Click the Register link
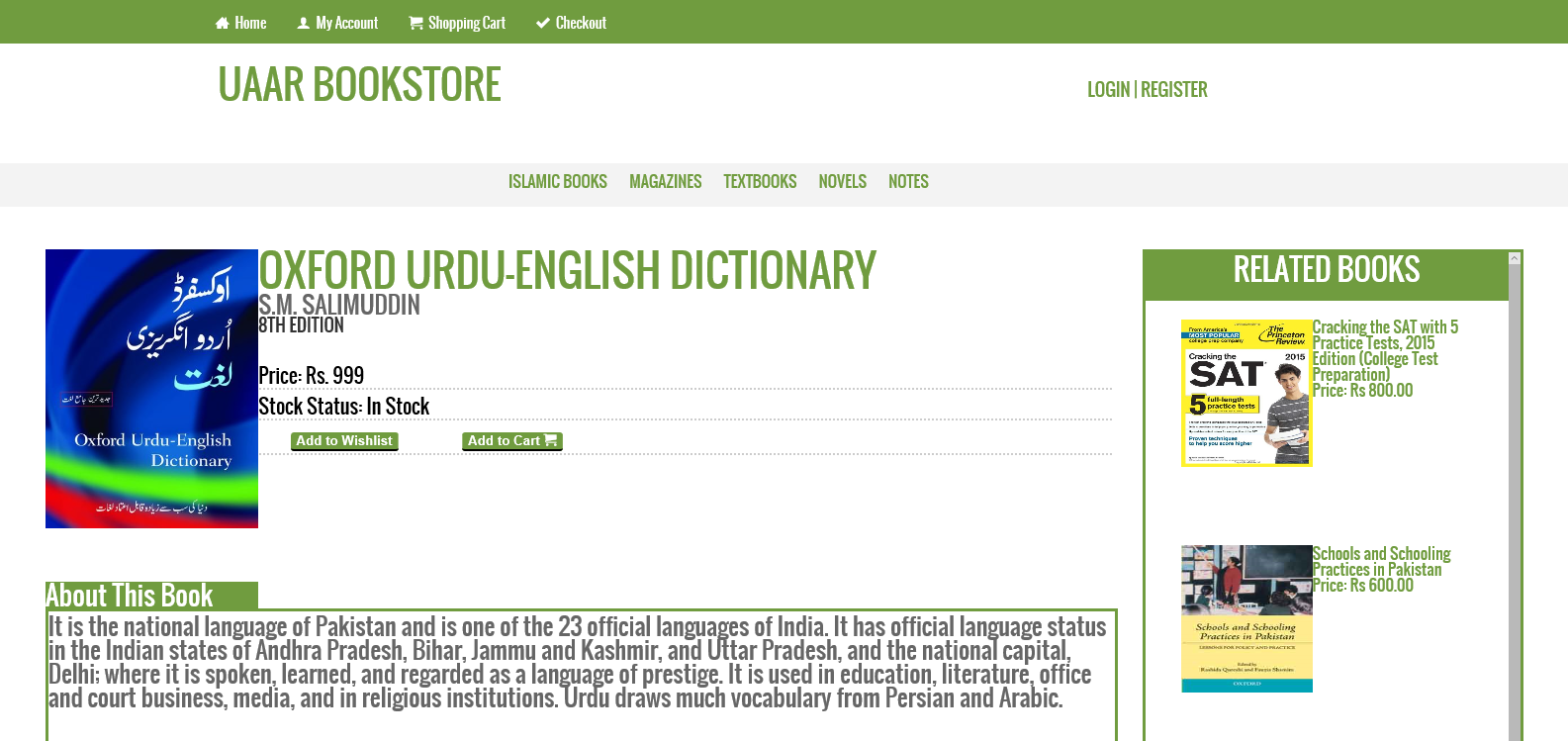The image size is (1568, 741). tap(1174, 90)
